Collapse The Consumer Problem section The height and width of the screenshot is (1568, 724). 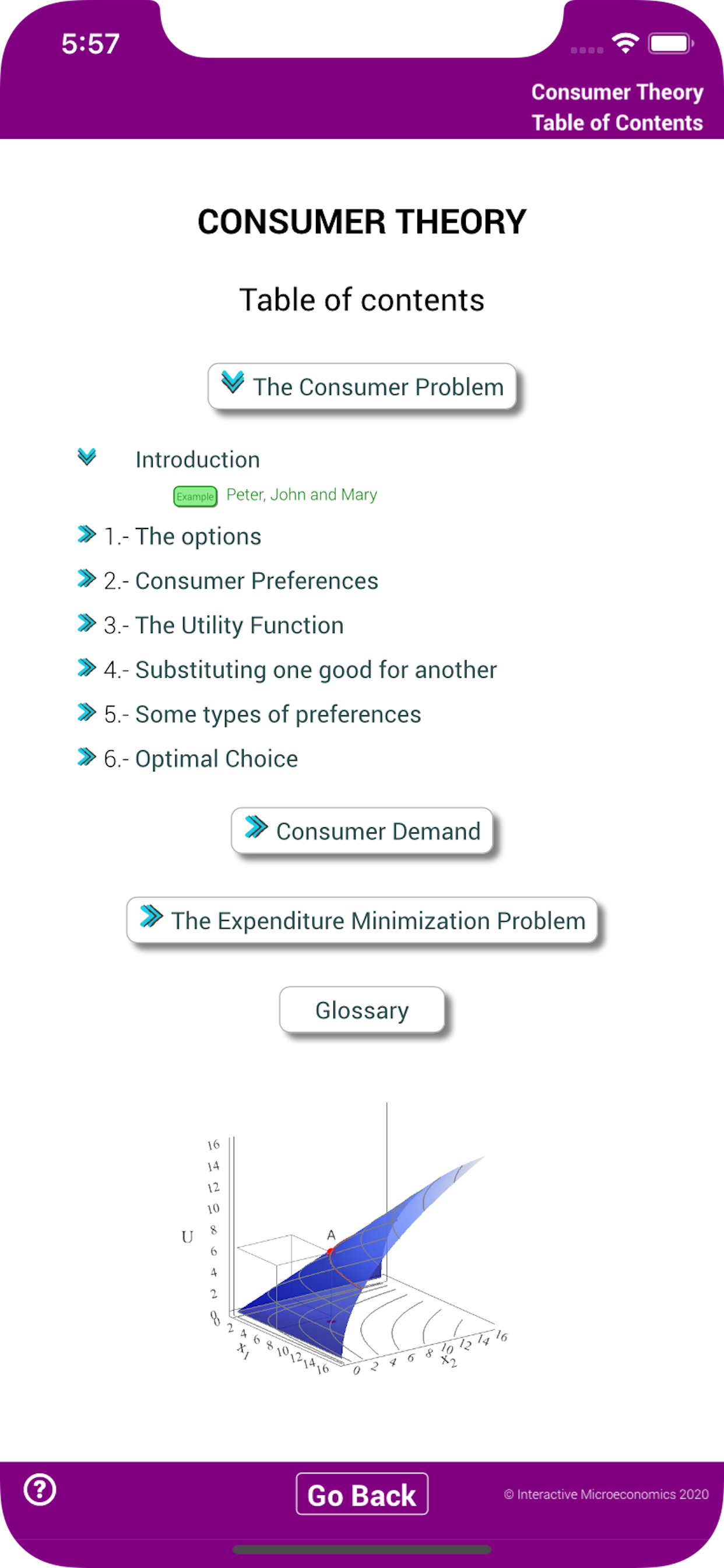(x=362, y=387)
